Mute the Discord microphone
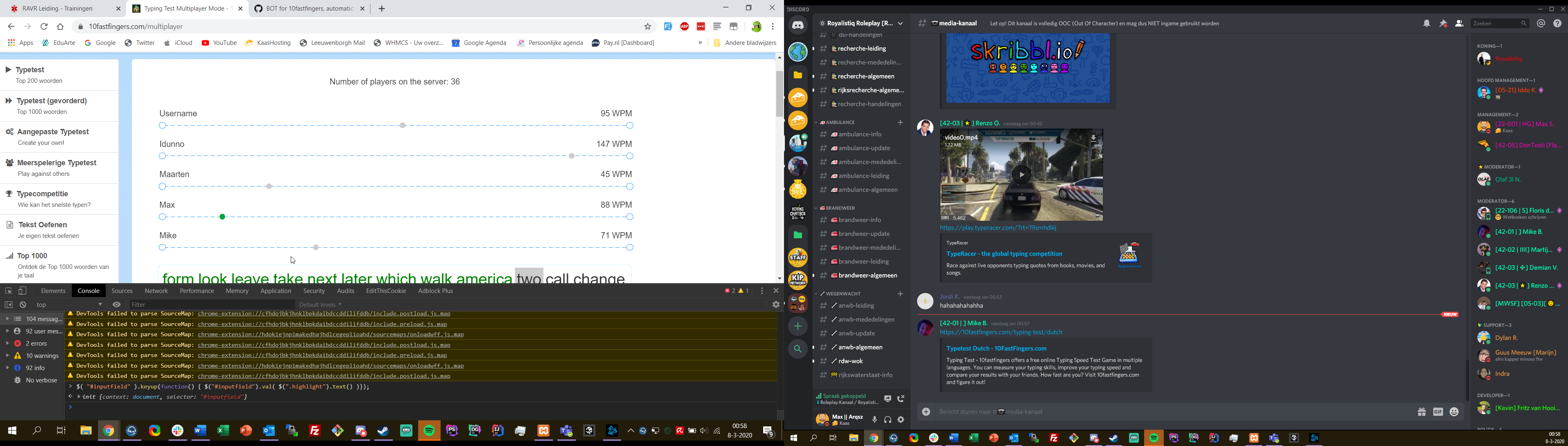This screenshot has height=446, width=1568. coord(875,420)
